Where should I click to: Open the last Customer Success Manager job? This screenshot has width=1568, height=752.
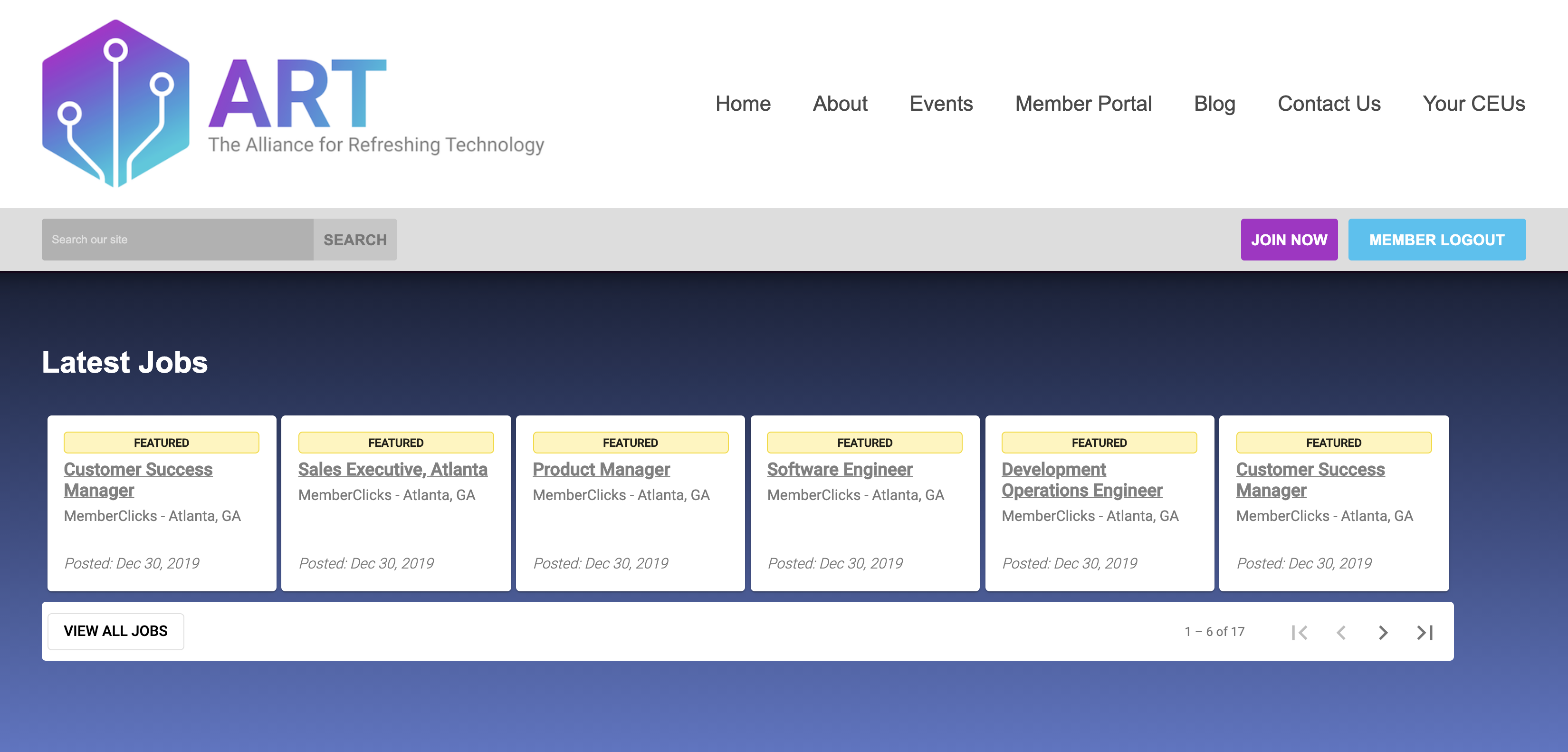(1310, 480)
